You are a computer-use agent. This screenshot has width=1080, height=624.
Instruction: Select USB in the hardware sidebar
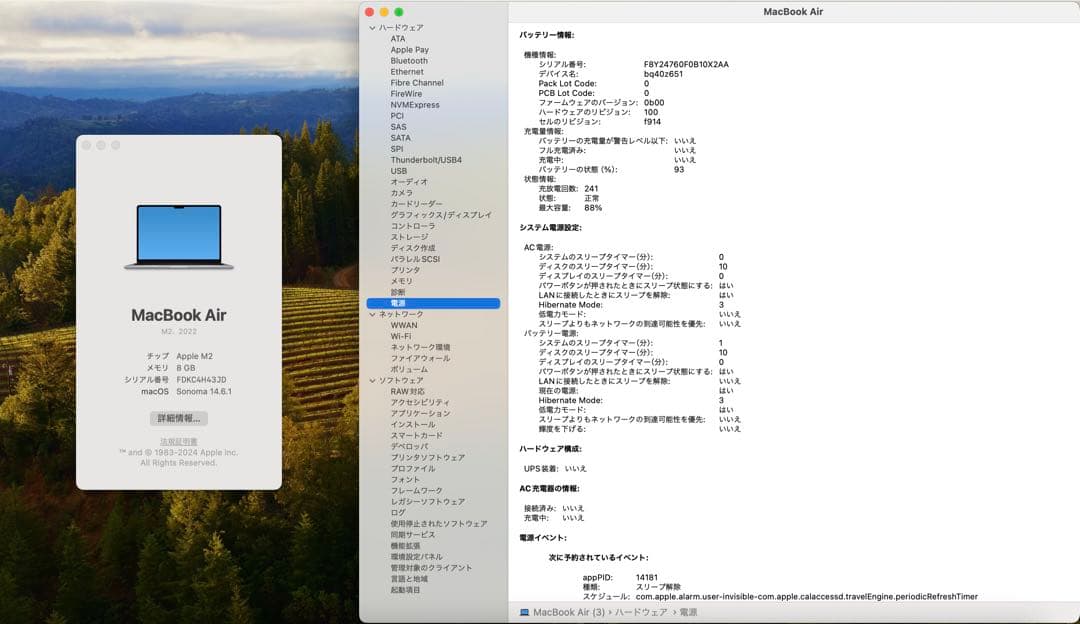click(398, 170)
